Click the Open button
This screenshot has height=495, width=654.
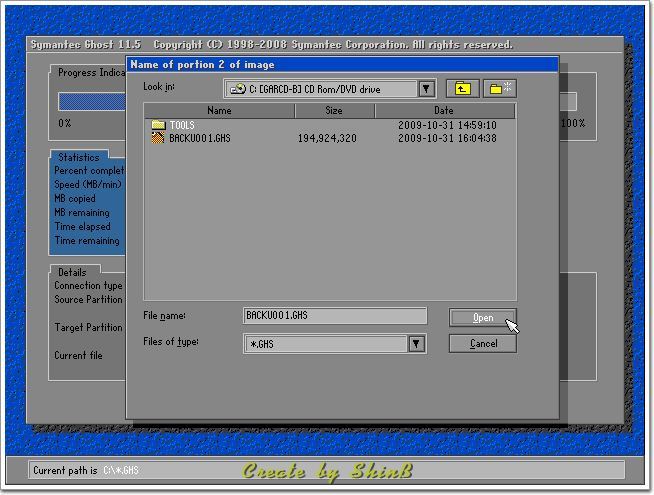(483, 318)
